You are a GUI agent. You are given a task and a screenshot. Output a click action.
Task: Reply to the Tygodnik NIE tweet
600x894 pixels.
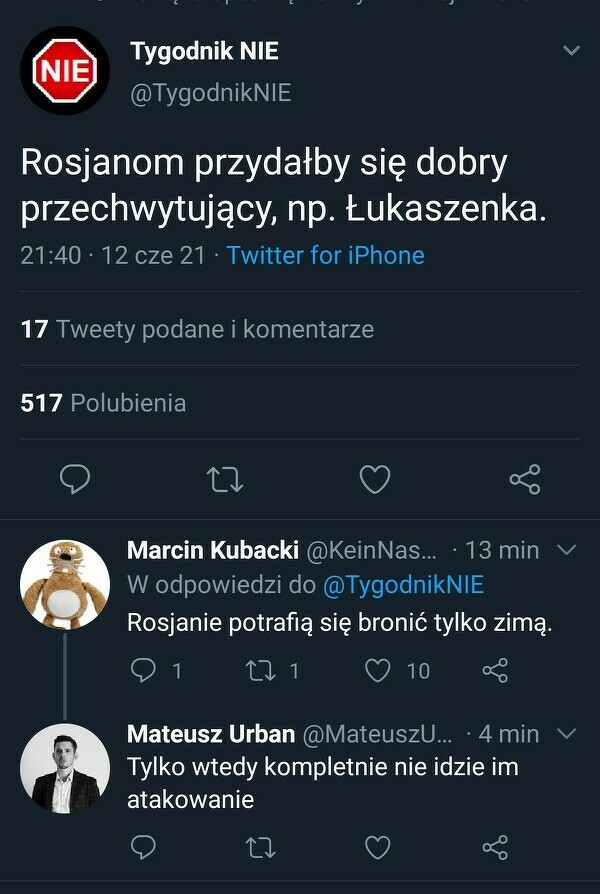pyautogui.click(x=75, y=480)
